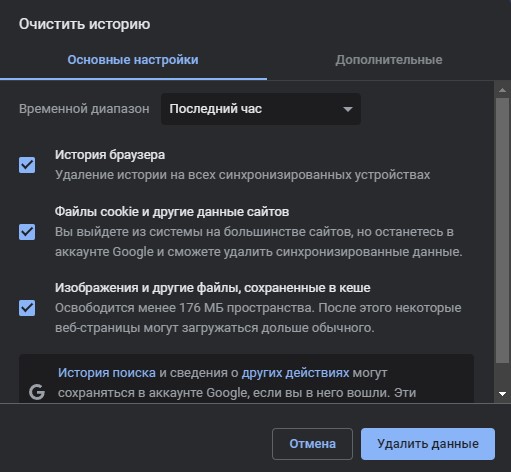Open the Дополнительные tab
Viewport: 511px width, 472px height.
[389, 60]
